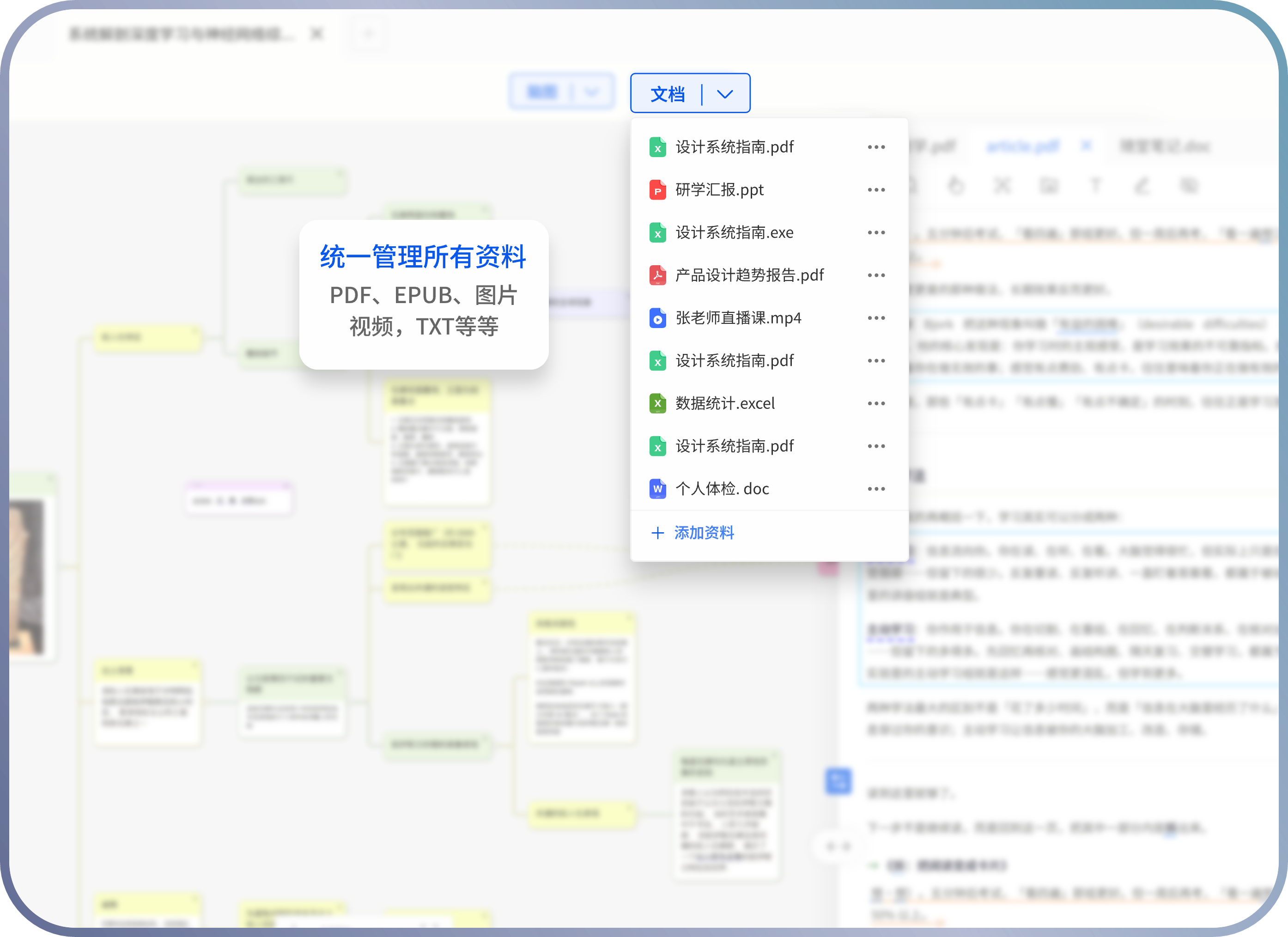The image size is (1288, 937).
Task: Open more options for 个人体检. doc
Action: (876, 489)
